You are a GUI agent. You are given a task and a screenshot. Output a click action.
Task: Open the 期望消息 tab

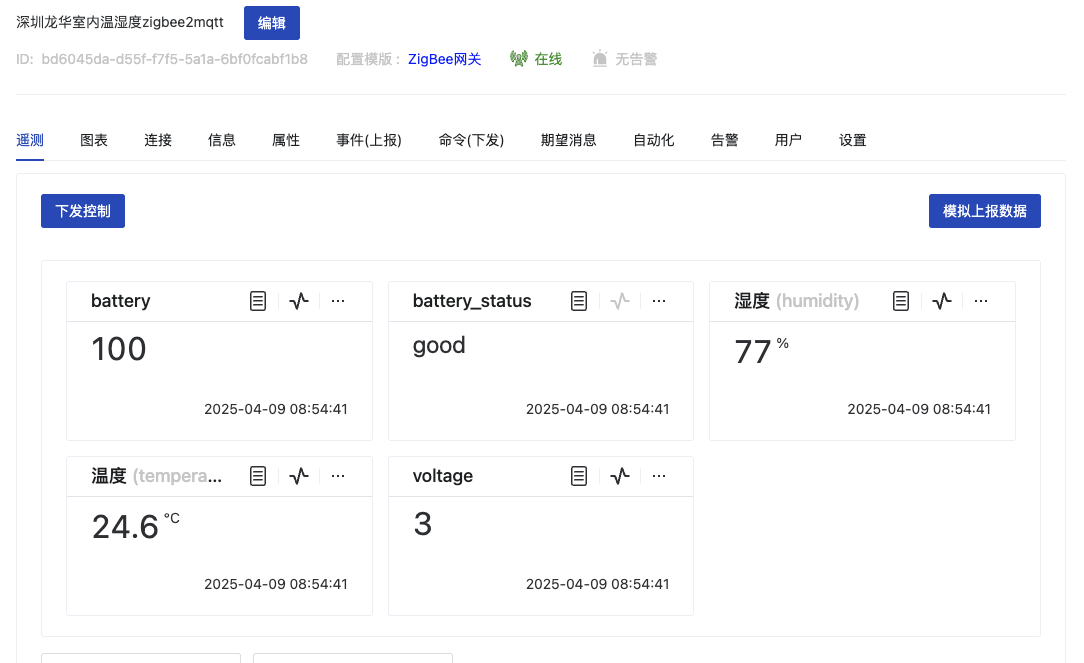click(568, 140)
